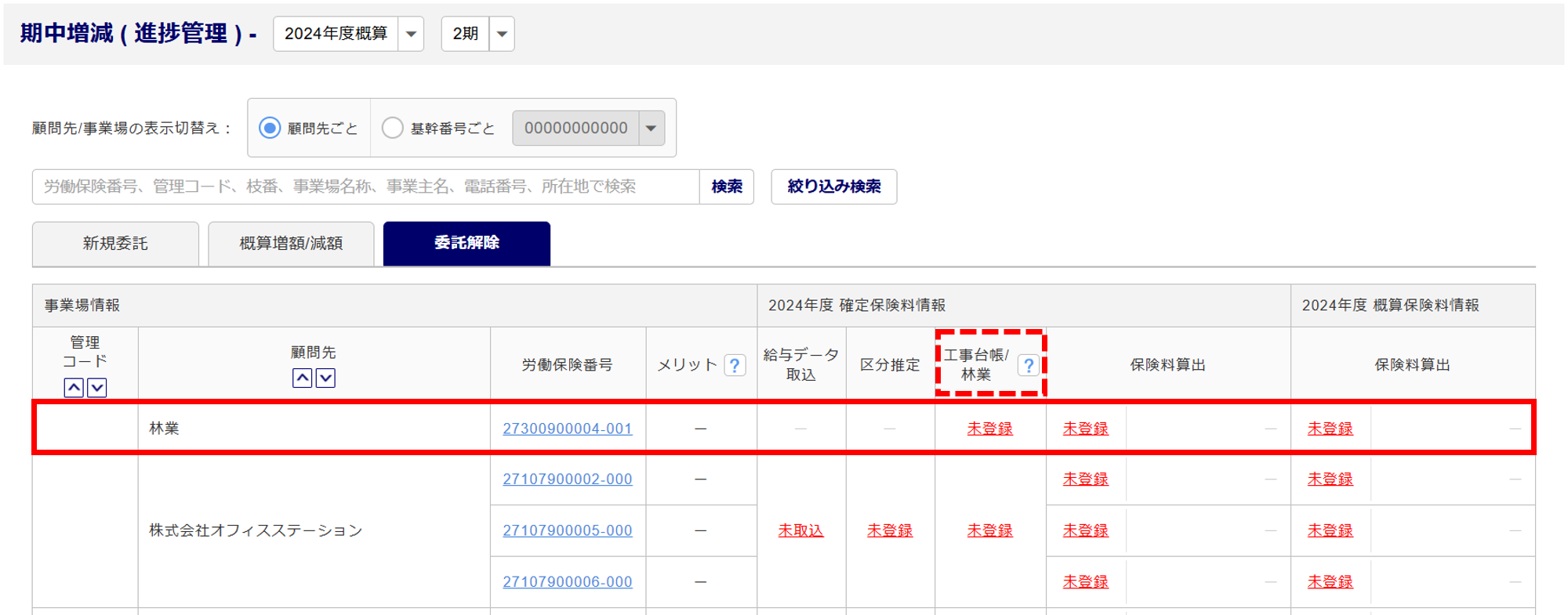Sort 顧問先 column ascending with up arrow
The image size is (1568, 615).
pos(303,378)
